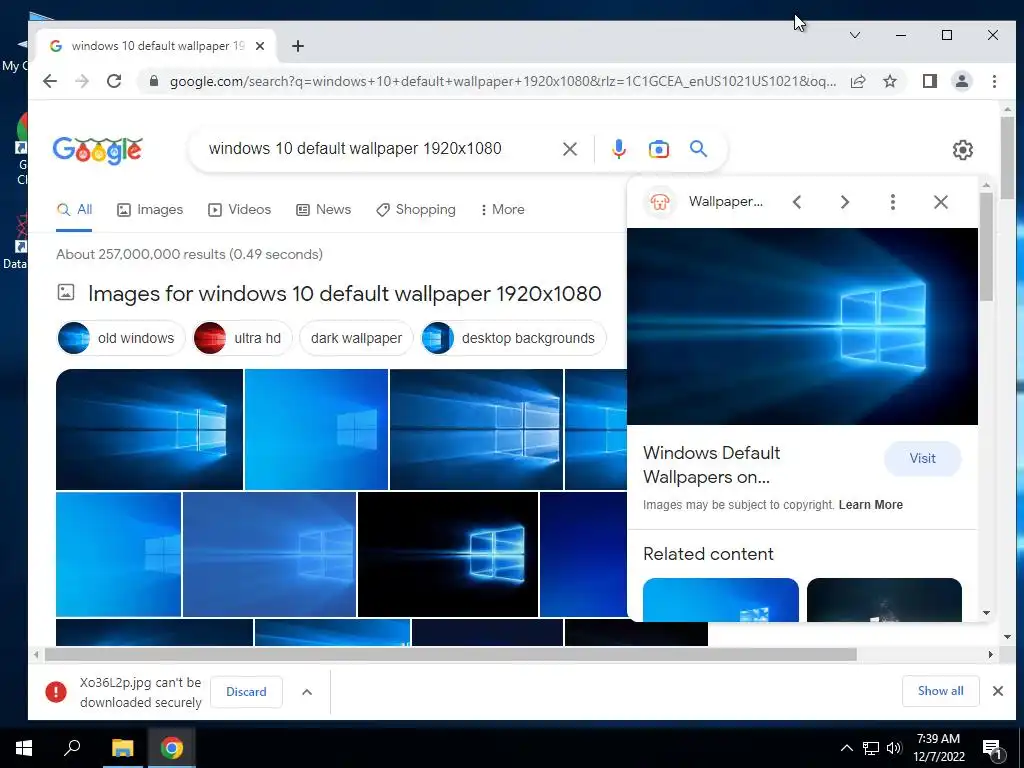The height and width of the screenshot is (768, 1024).
Task: Switch to the News tab
Action: 323,210
